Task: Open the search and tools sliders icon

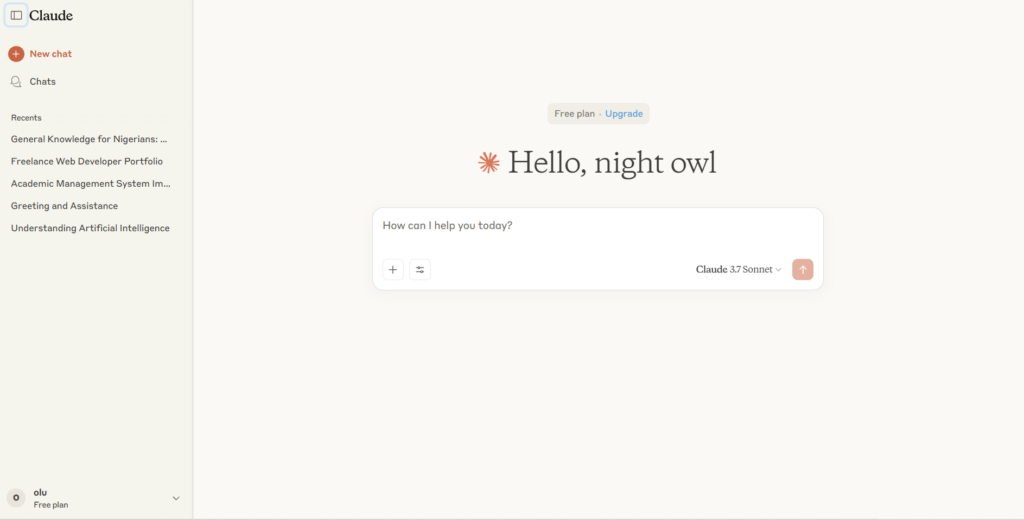Action: tap(420, 269)
